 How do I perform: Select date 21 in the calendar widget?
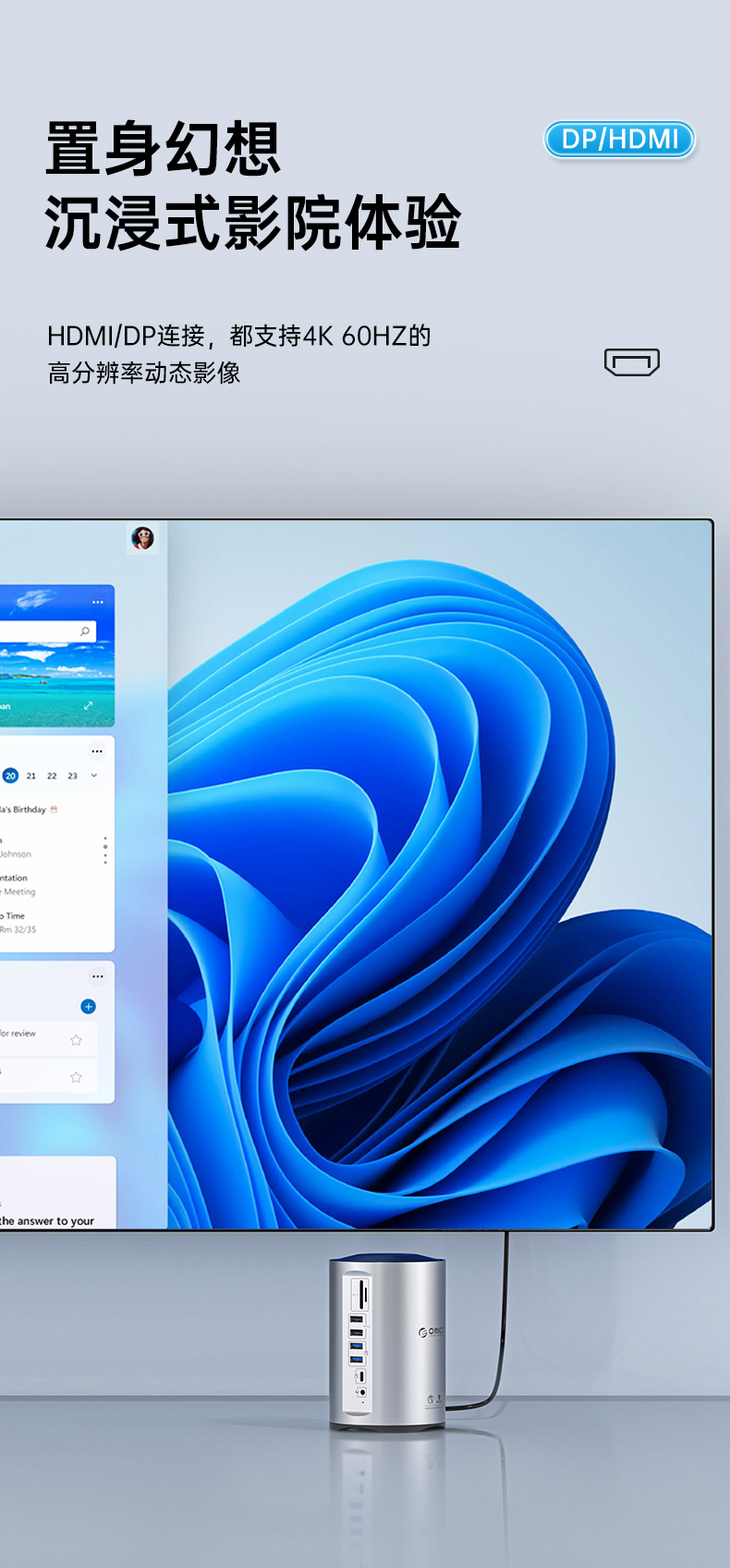pyautogui.click(x=31, y=776)
